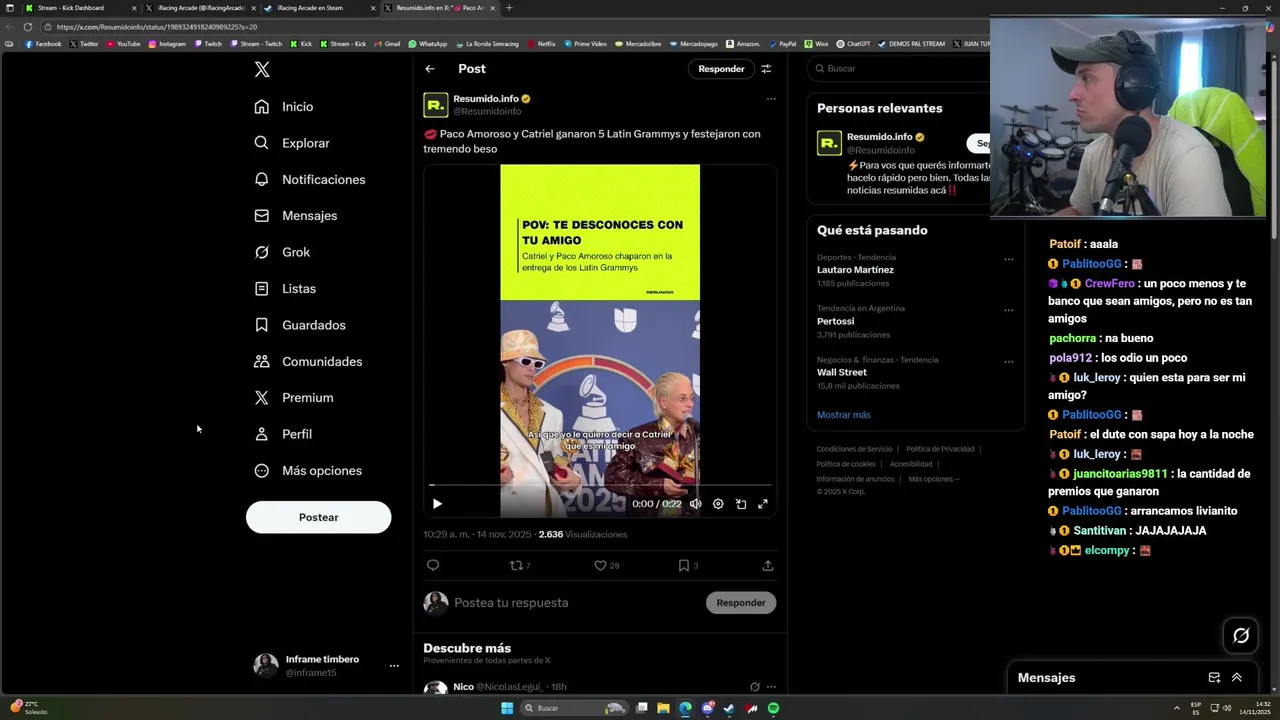Click Responder button at post header
Viewport: 1280px width, 720px height.
pos(721,69)
